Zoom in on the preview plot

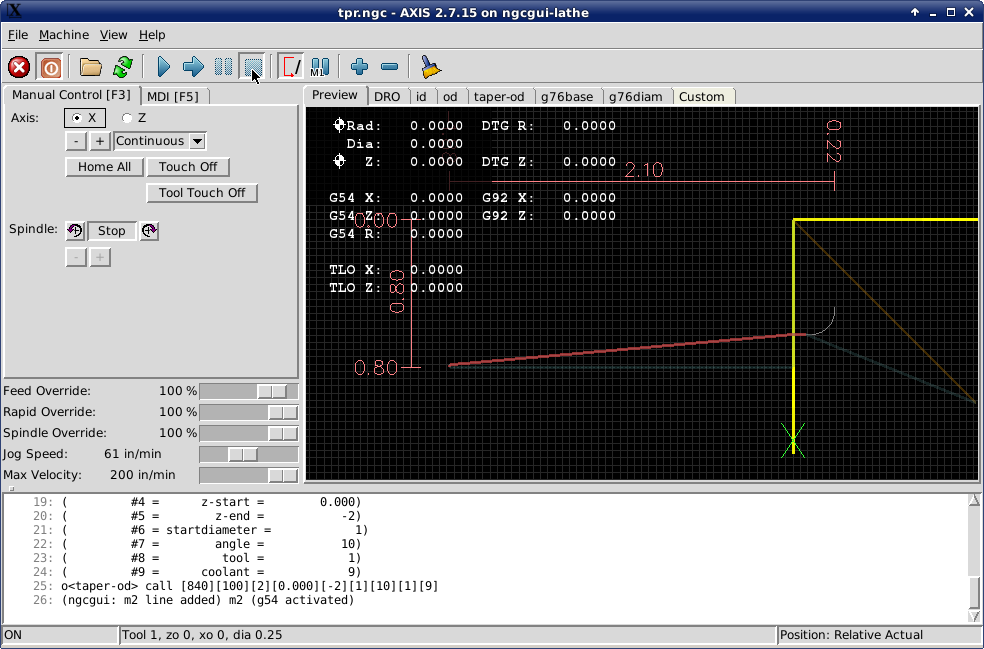click(x=358, y=67)
